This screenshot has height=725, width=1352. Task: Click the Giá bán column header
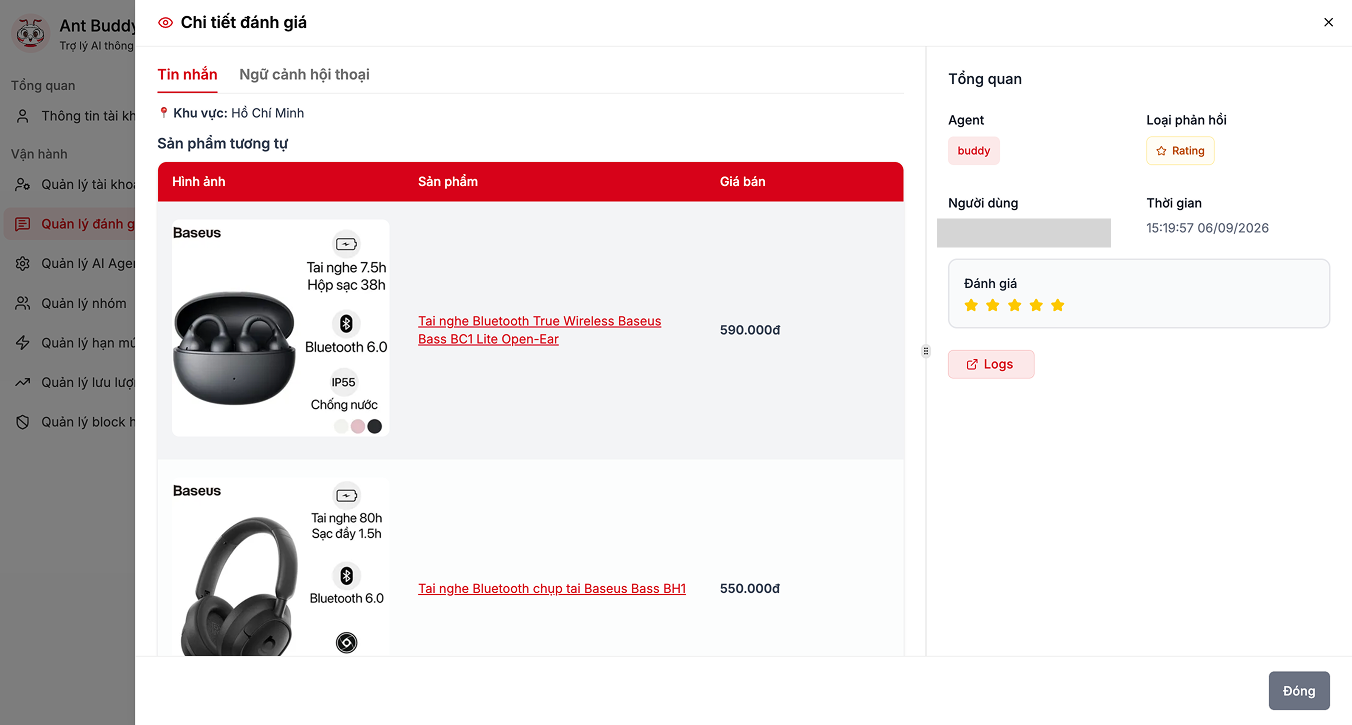click(743, 182)
